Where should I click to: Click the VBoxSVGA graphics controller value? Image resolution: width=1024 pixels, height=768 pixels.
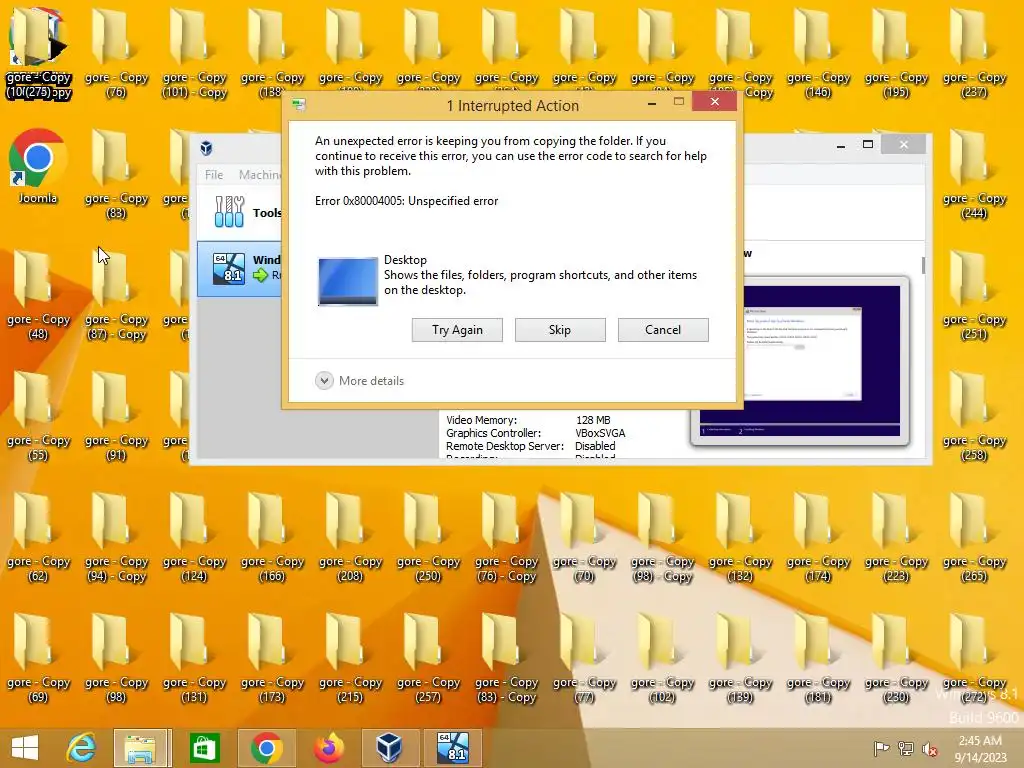(x=600, y=433)
